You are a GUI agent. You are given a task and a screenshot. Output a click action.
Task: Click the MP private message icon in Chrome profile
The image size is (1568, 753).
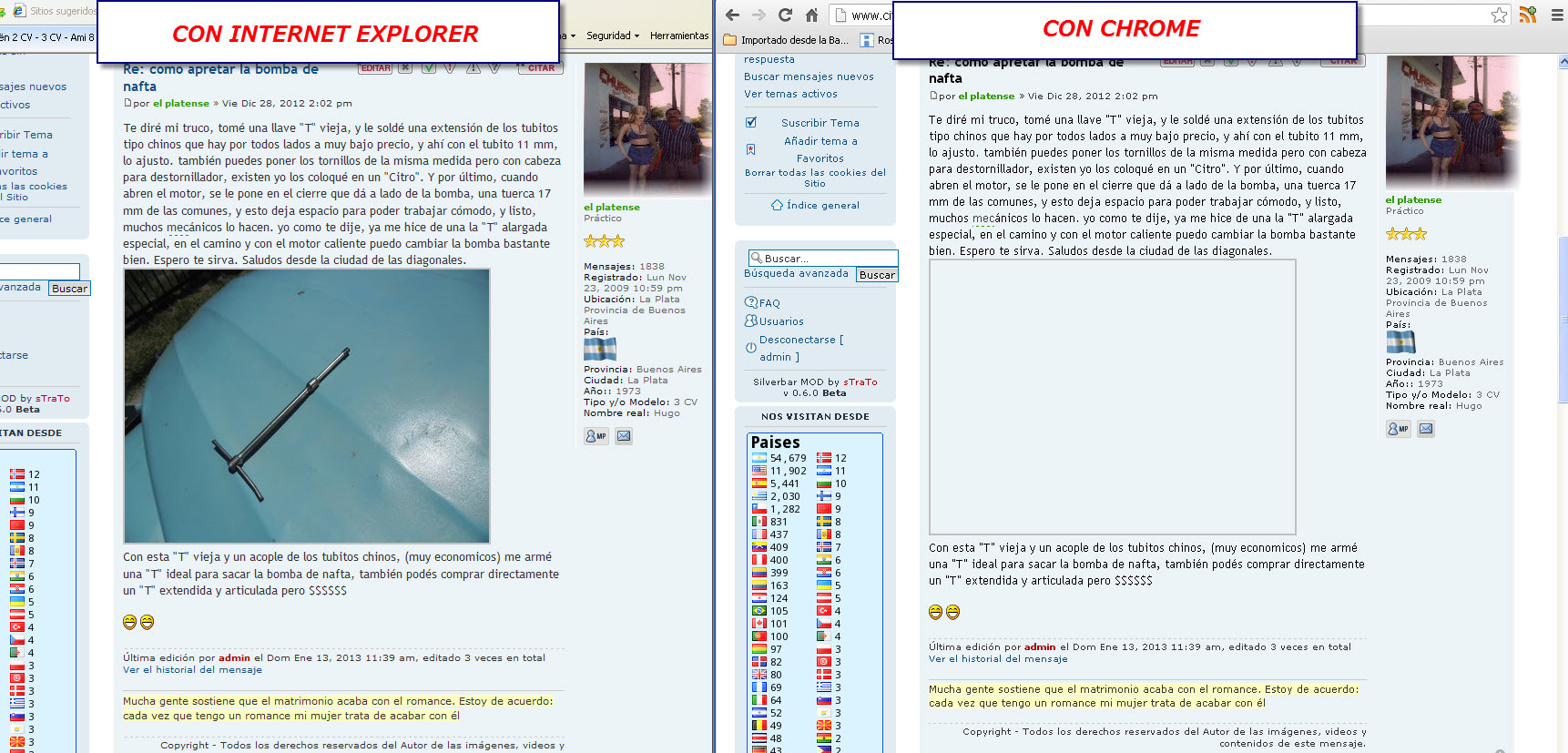click(1399, 429)
